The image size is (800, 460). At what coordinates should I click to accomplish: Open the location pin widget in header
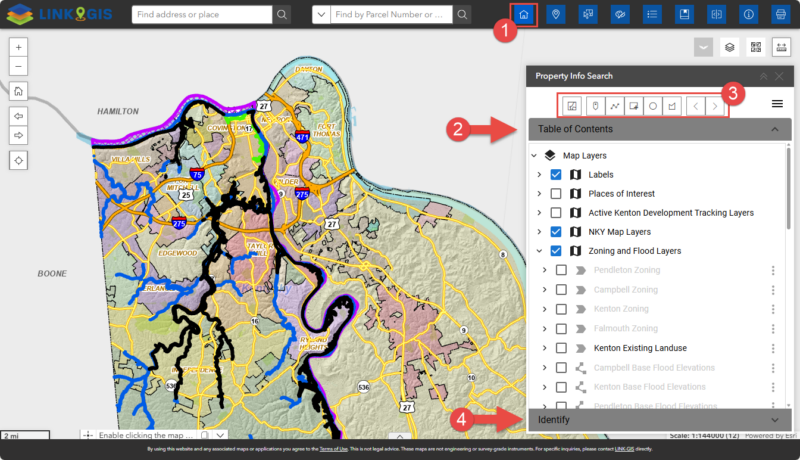coord(556,14)
